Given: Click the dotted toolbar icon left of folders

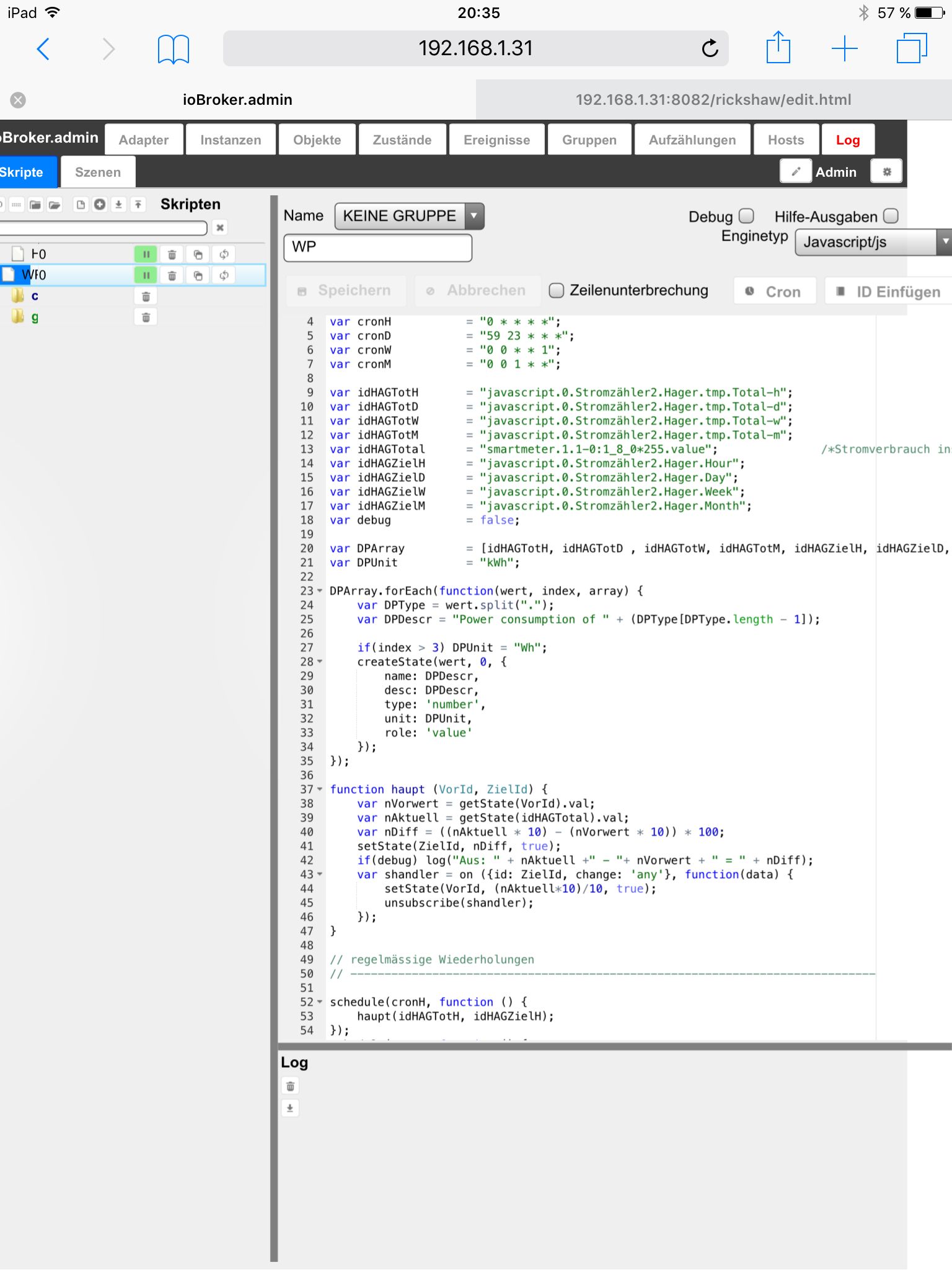Looking at the screenshot, I should pos(17,205).
